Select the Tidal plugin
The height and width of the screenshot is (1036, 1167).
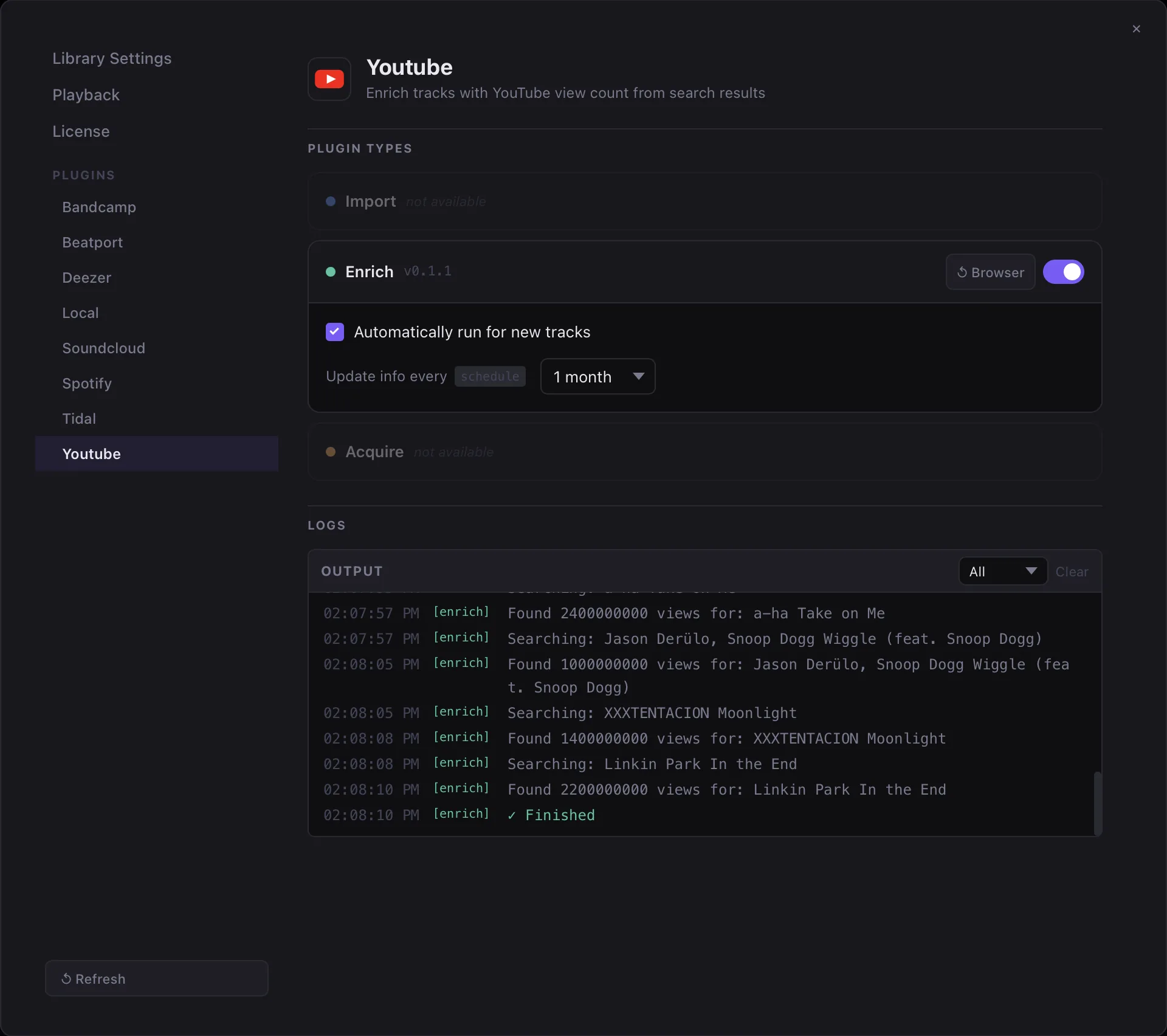coord(157,419)
